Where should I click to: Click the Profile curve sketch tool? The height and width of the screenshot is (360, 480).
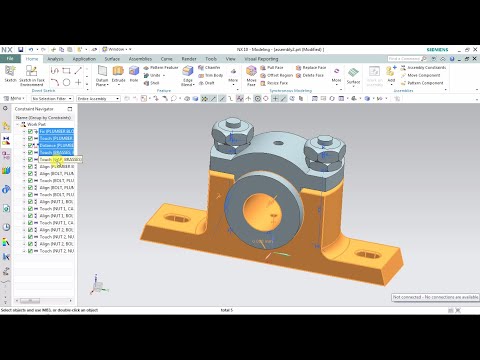[x=55, y=71]
